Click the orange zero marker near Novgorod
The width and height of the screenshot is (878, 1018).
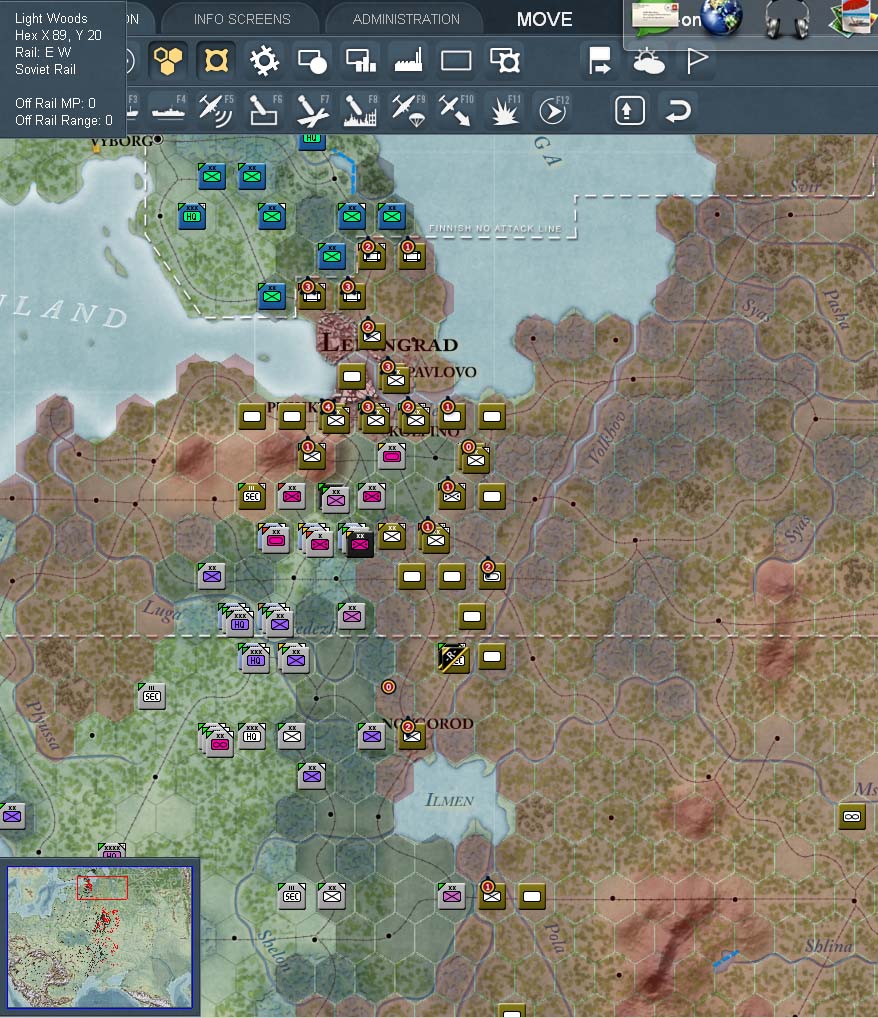[x=388, y=686]
